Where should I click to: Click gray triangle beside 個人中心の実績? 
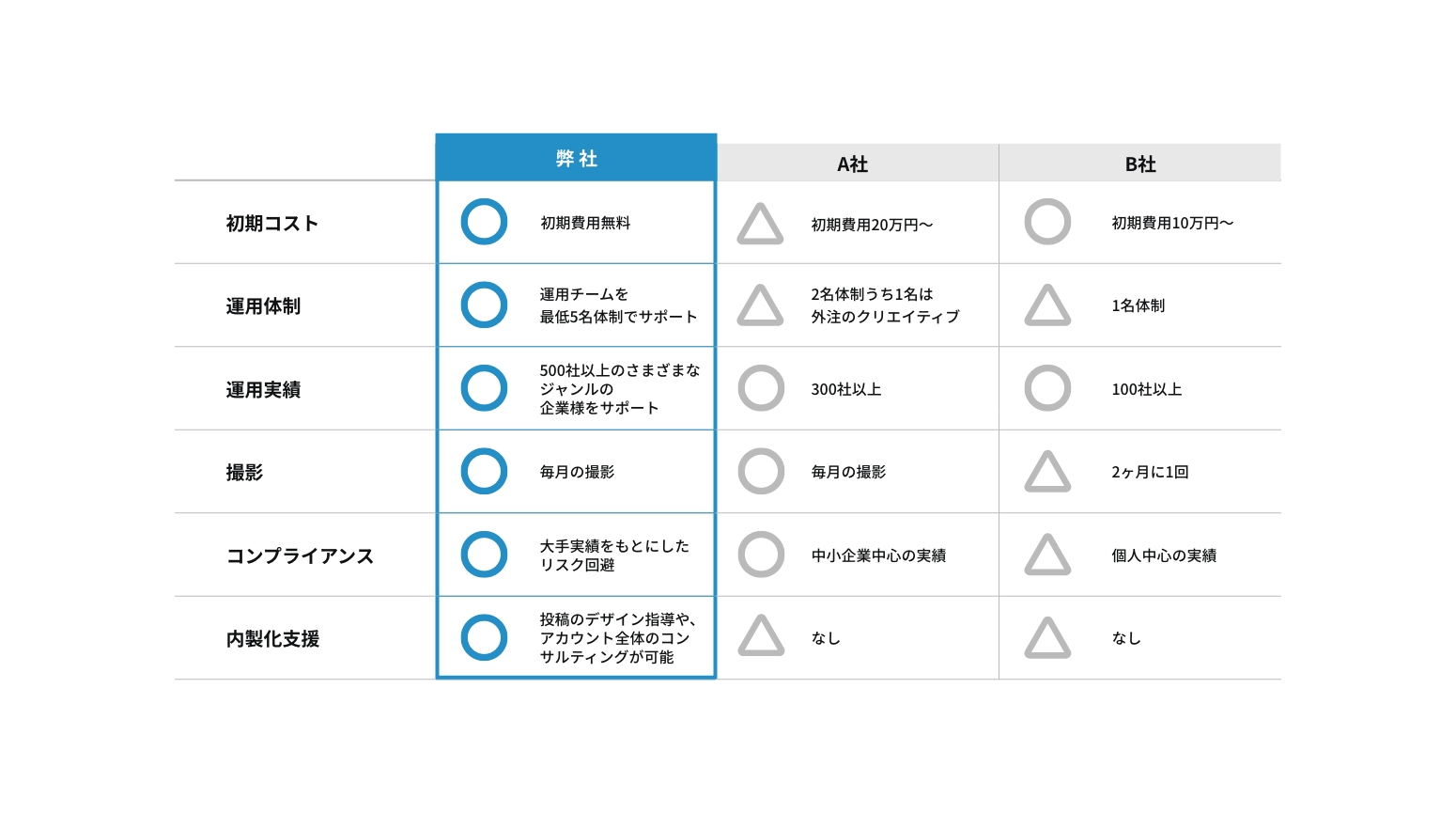click(1047, 556)
